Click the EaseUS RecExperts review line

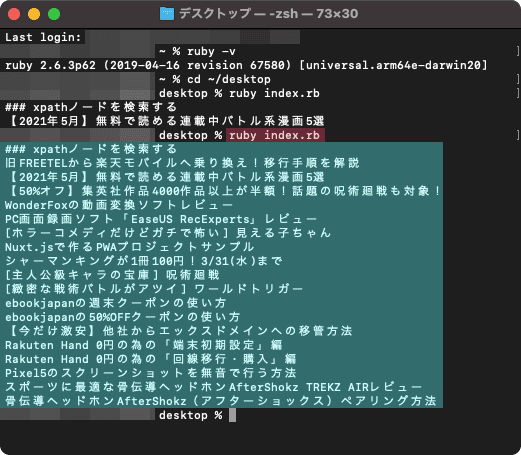coord(161,219)
